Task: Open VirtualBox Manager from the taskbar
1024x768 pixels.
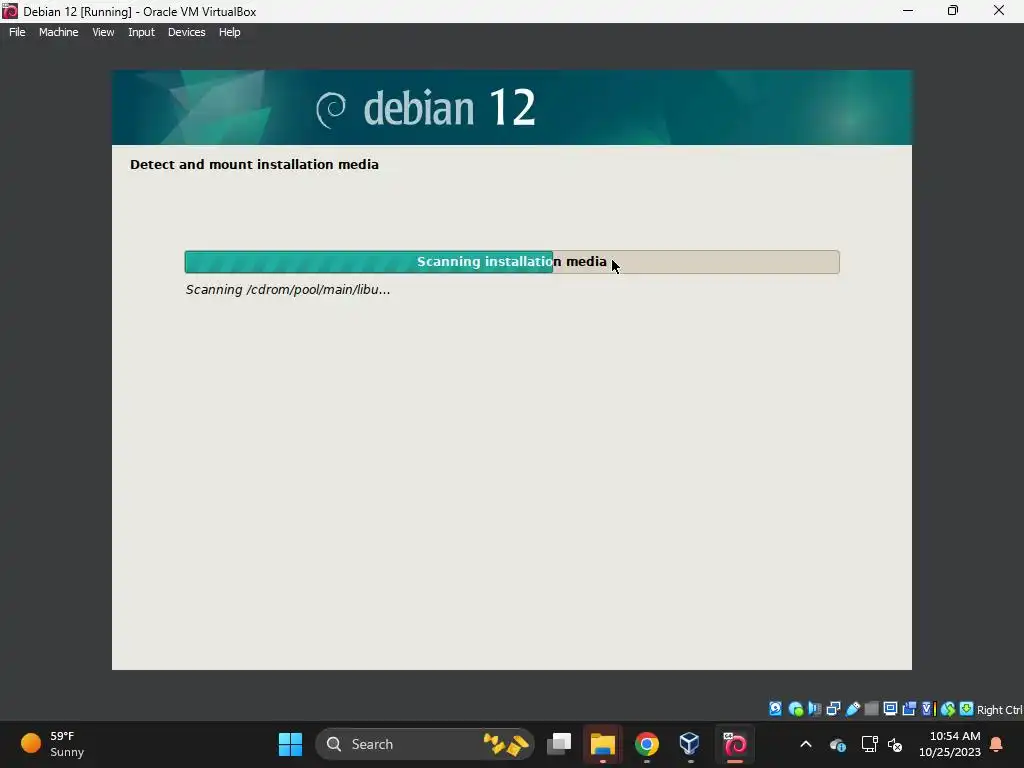Action: click(690, 744)
